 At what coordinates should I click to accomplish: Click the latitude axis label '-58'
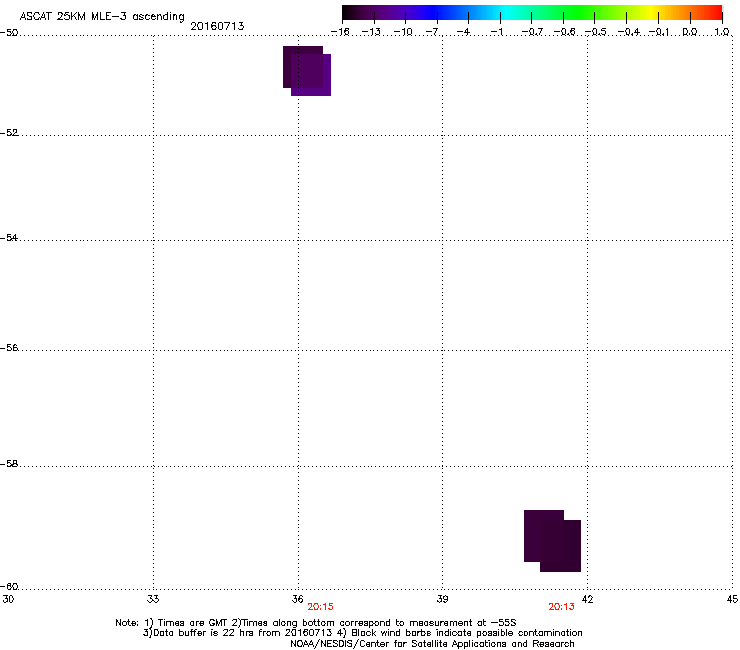(x=9, y=464)
